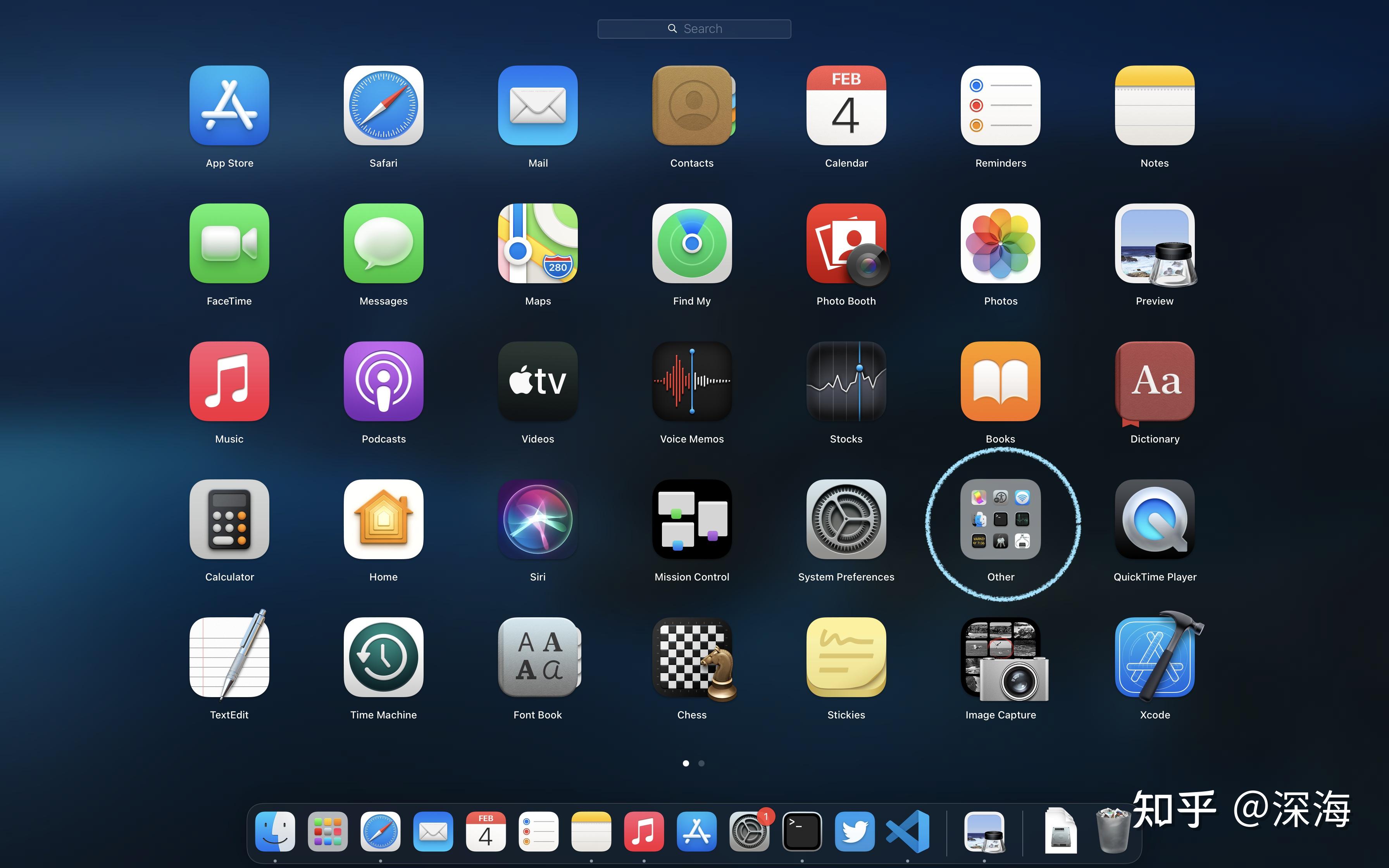Open App Store from the Launchpad grid
This screenshot has width=1389, height=868.
tap(229, 106)
